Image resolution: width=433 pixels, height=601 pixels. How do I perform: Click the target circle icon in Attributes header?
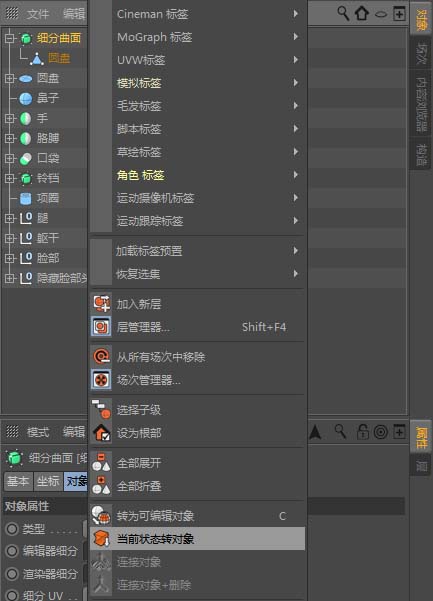[x=381, y=432]
